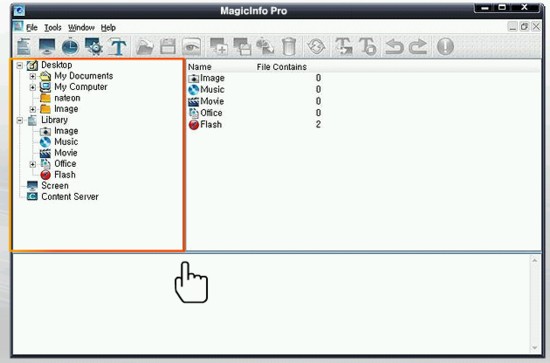This screenshot has height=363, width=550.
Task: Click the add screen plus icon
Action: [x=219, y=47]
